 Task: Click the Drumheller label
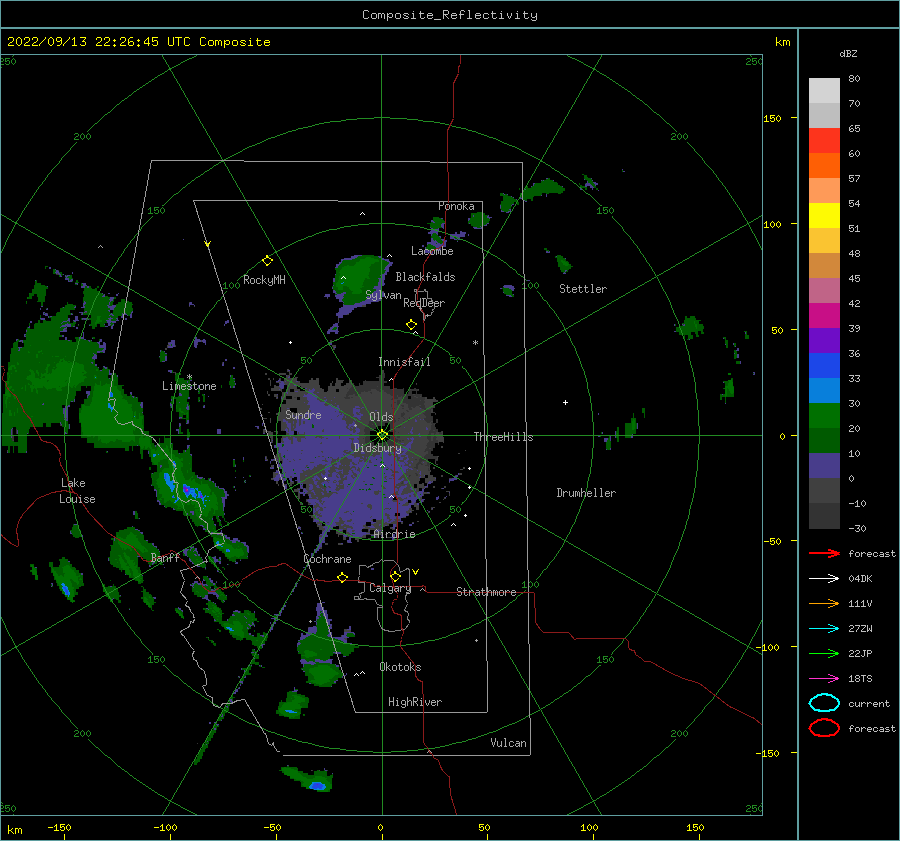point(586,493)
